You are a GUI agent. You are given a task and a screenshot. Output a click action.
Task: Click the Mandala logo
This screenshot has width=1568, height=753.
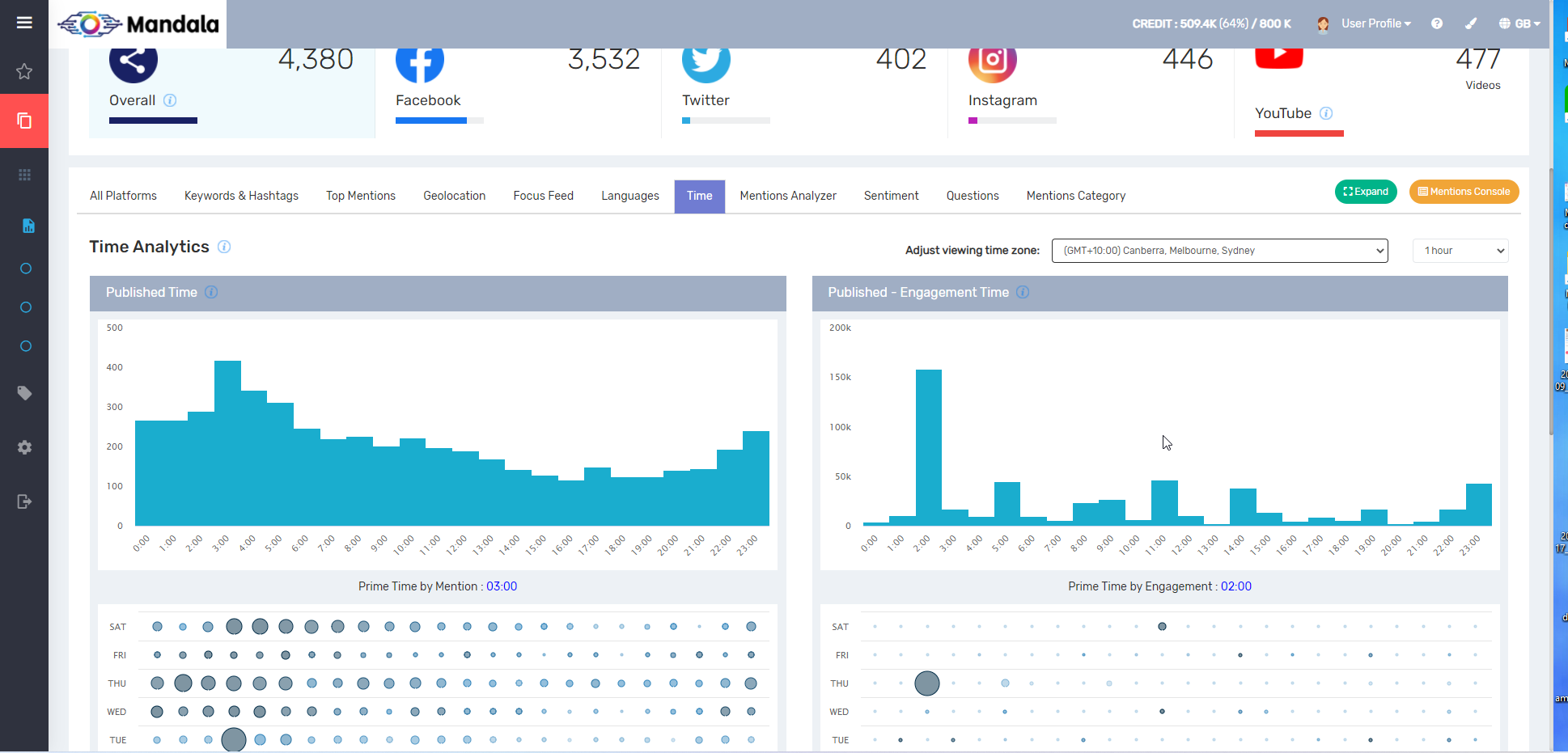[136, 24]
